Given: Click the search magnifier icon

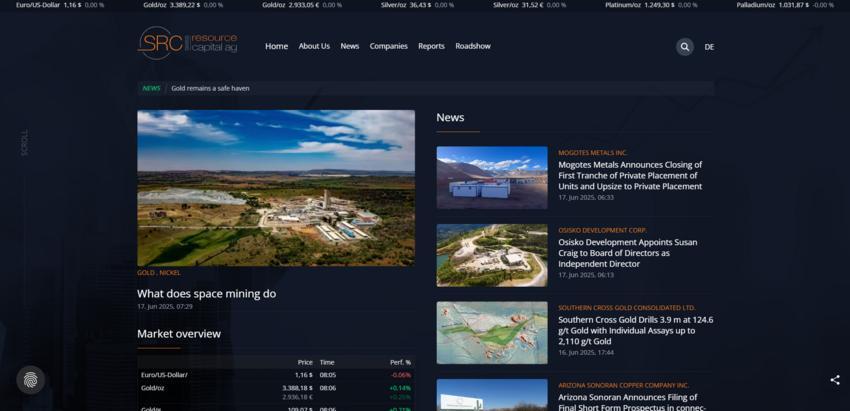Looking at the screenshot, I should pyautogui.click(x=684, y=46).
